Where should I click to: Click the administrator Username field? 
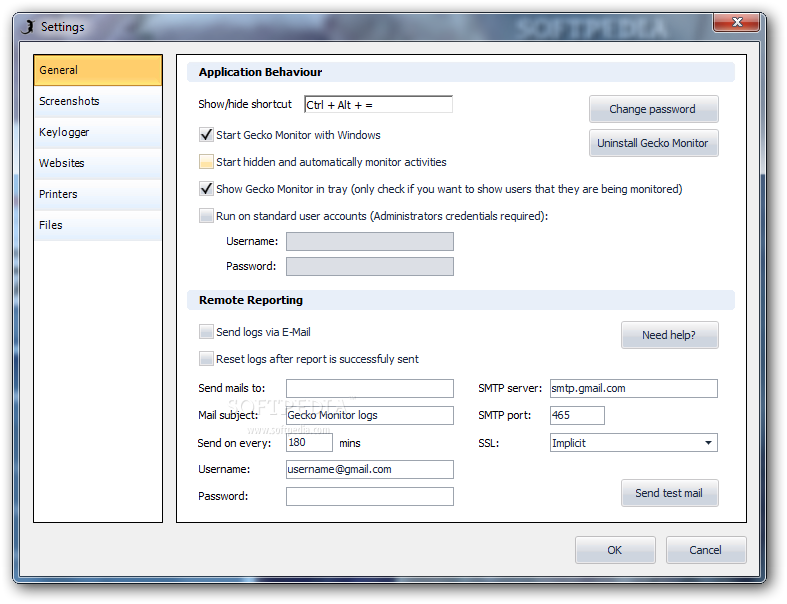click(370, 241)
